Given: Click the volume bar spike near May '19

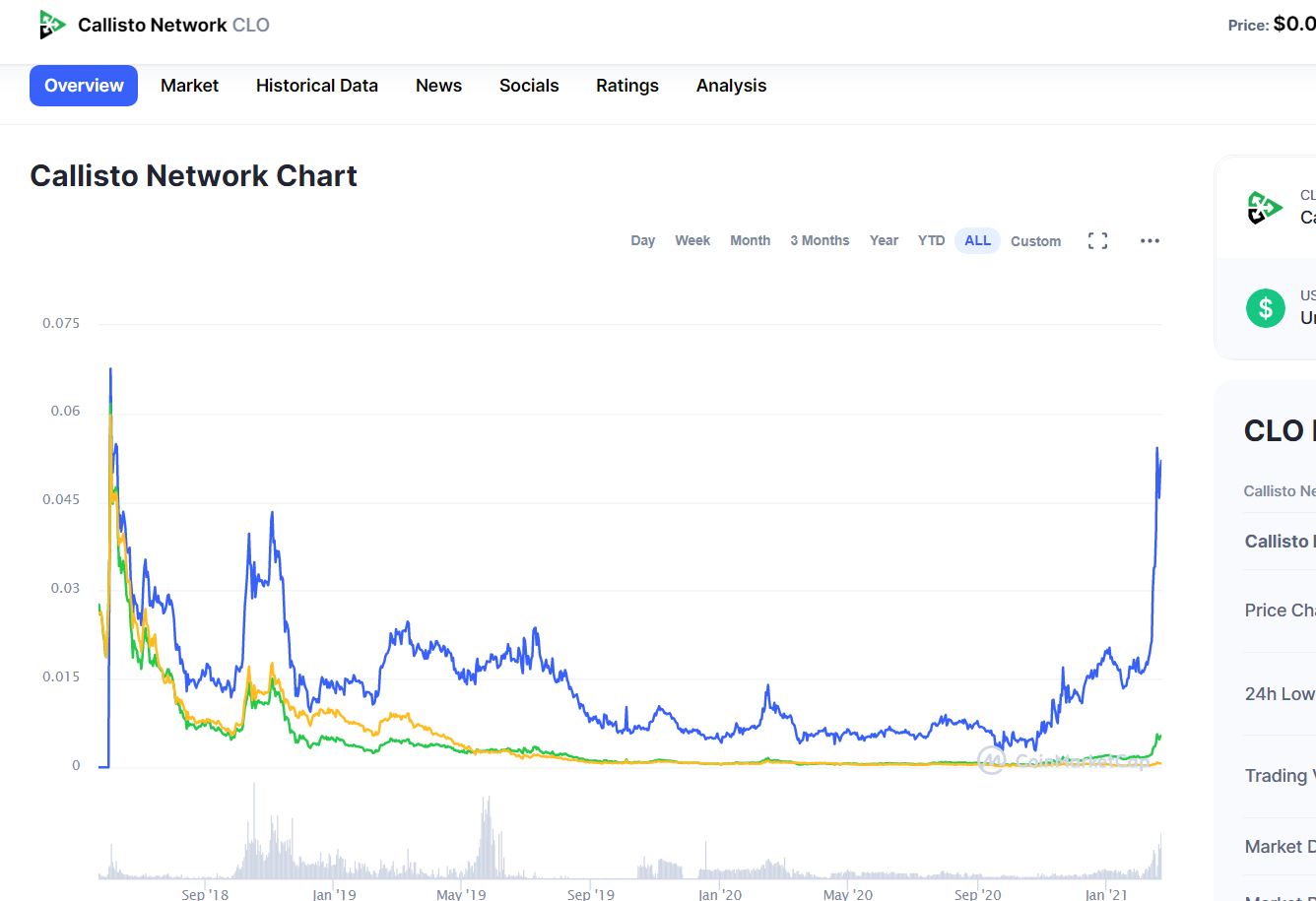Looking at the screenshot, I should pos(486,835).
